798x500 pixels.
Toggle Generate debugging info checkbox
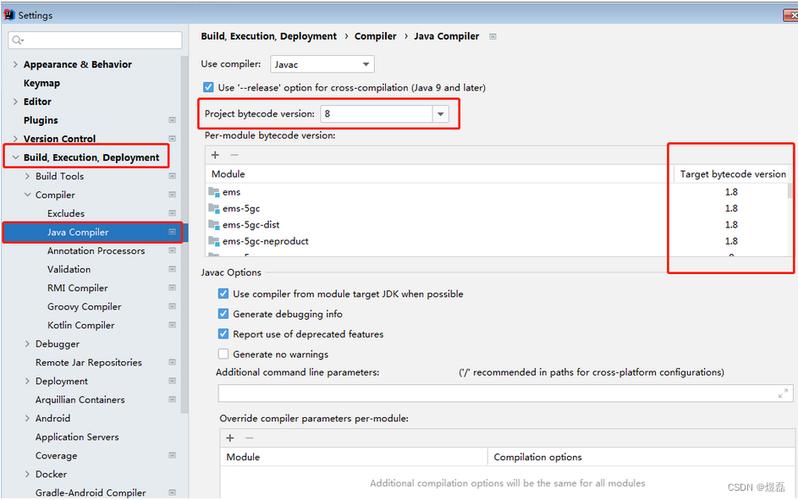coord(224,314)
